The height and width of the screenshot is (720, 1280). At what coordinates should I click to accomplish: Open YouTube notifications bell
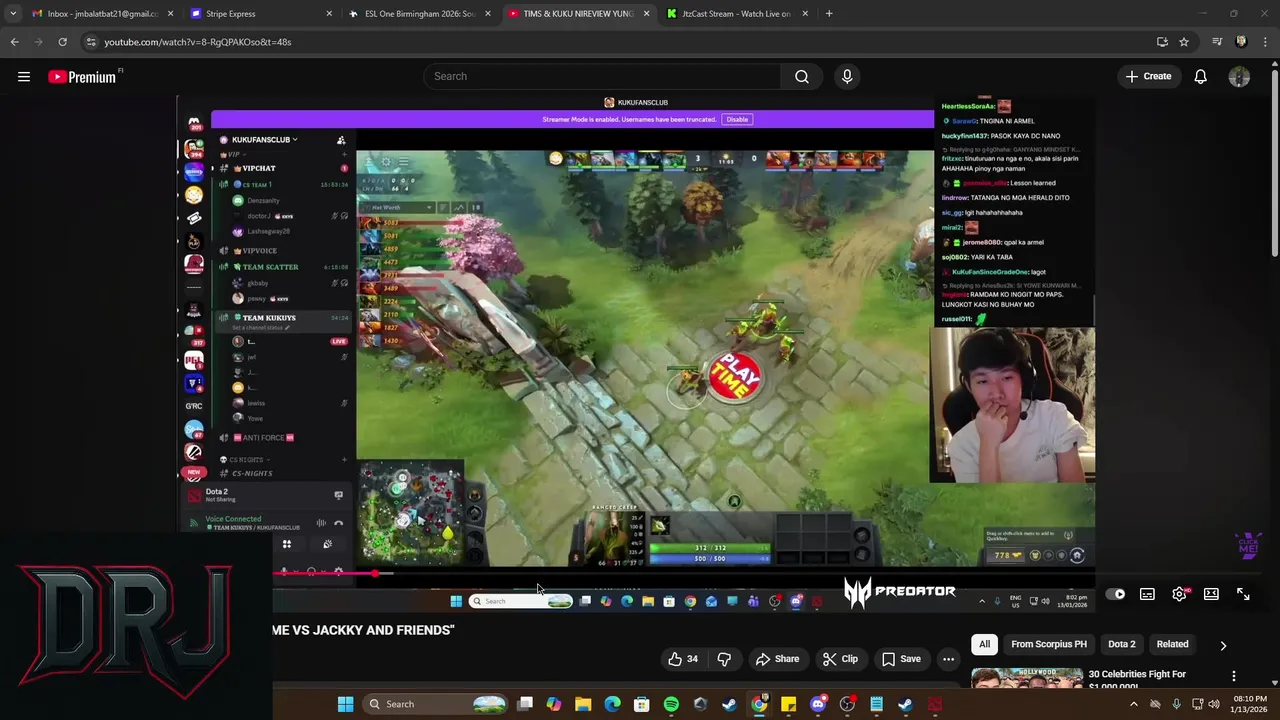pyautogui.click(x=1200, y=77)
